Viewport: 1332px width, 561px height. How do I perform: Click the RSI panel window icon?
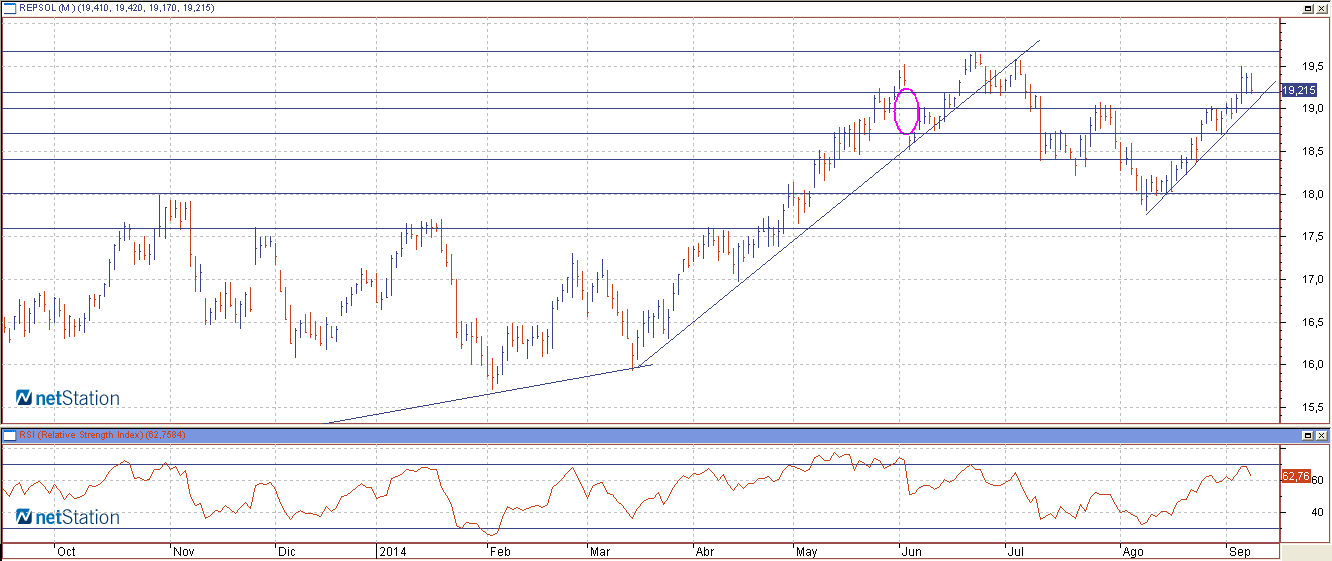click(x=9, y=435)
